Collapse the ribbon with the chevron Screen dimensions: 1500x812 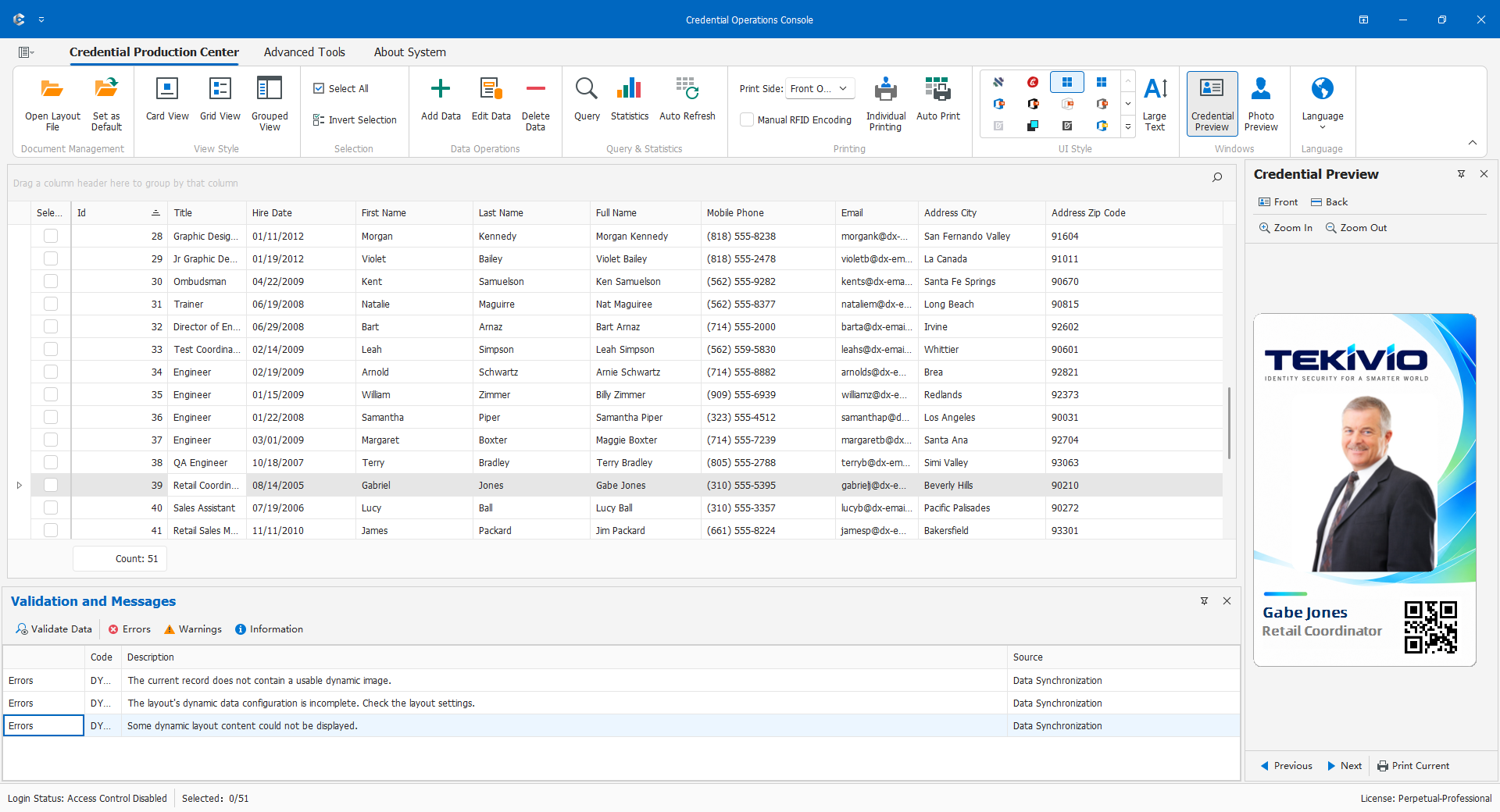(1473, 143)
